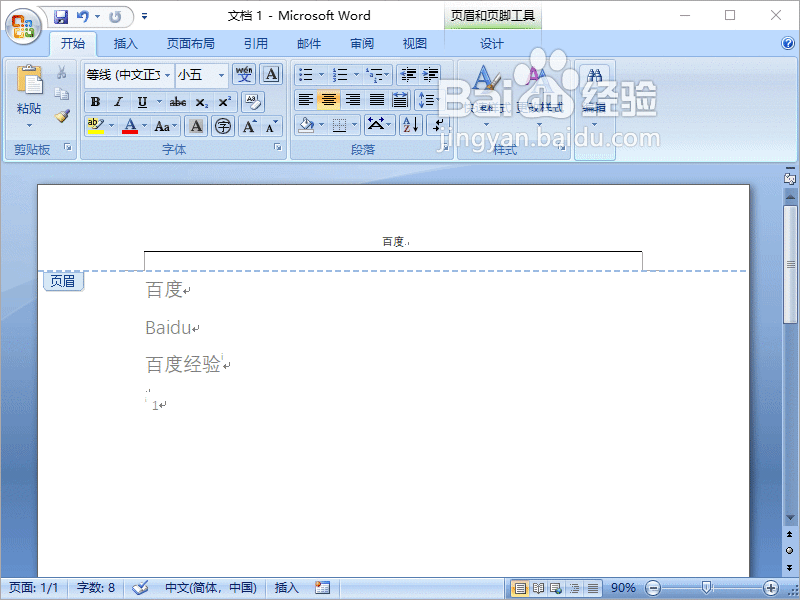This screenshot has width=800, height=600.
Task: Click the macro recording icon in the status bar
Action: pyautogui.click(x=322, y=588)
